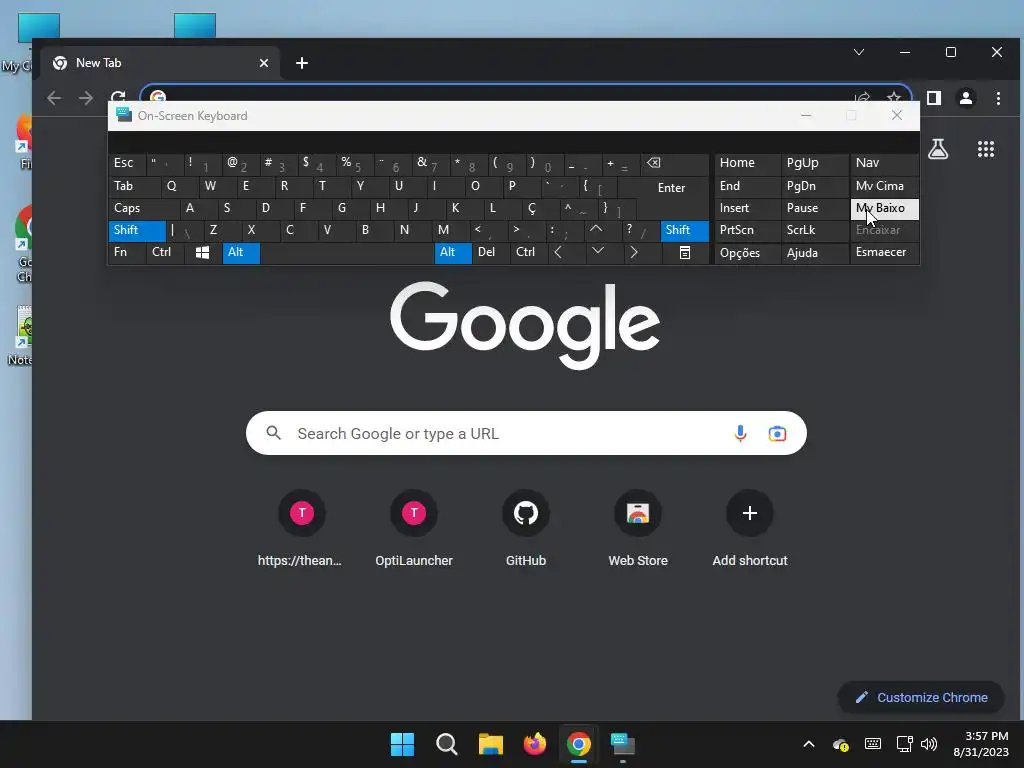Tap the Home key
This screenshot has height=768, width=1024.
coord(747,163)
